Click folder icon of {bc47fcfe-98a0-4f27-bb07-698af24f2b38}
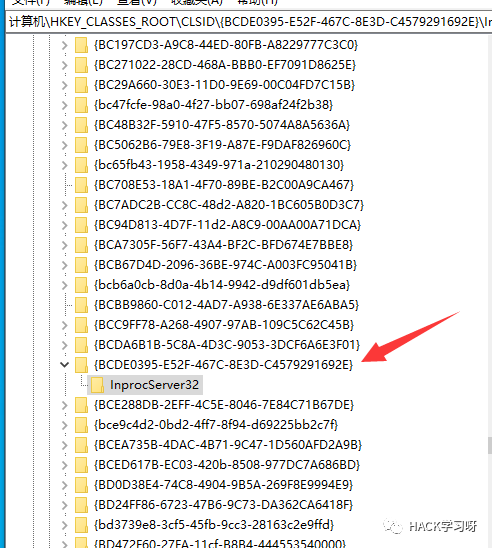Screen dimensions: 492x548 [81, 105]
